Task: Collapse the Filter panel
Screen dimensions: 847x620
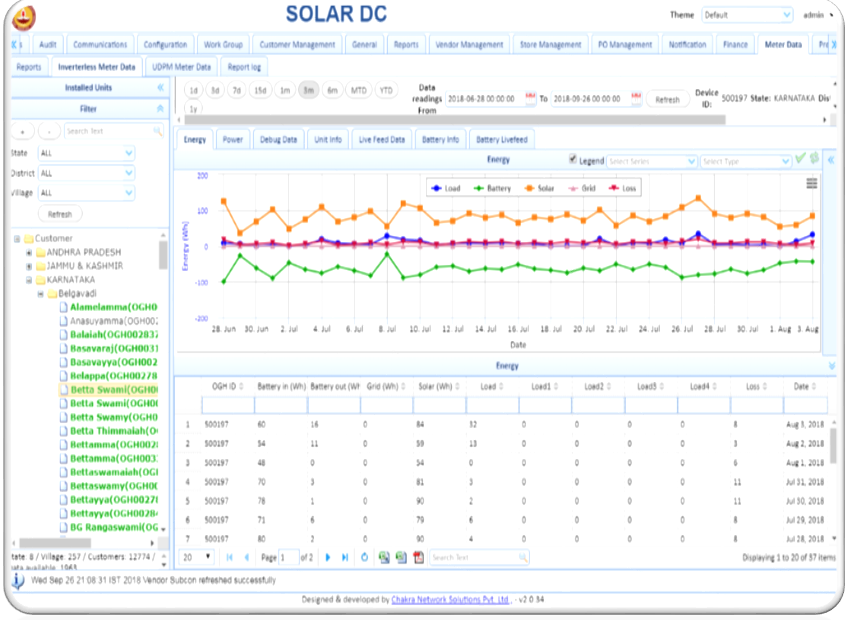Action: click(x=160, y=109)
